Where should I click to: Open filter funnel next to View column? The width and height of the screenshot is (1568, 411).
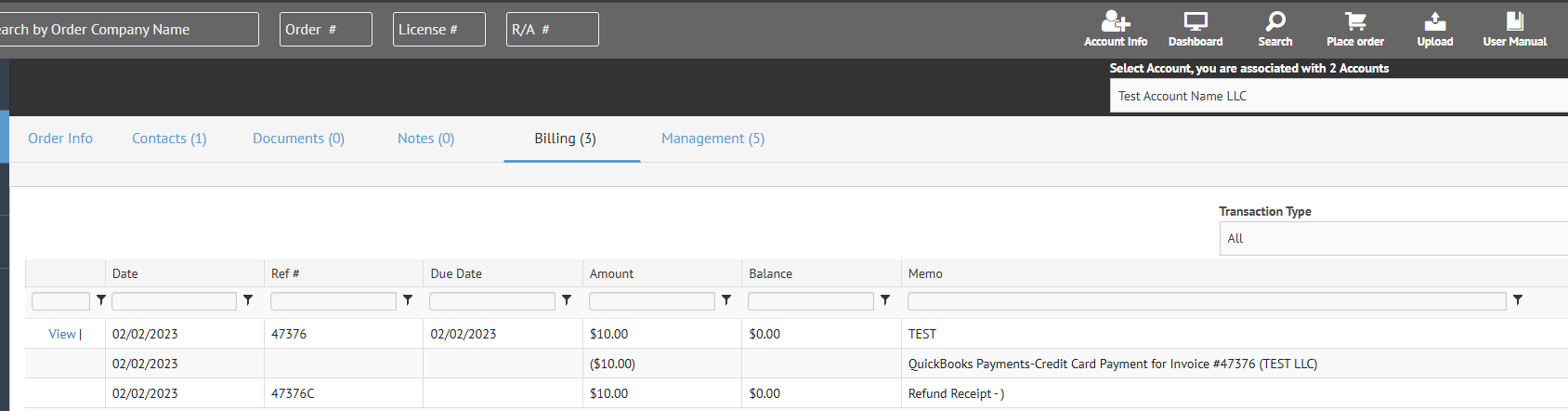tap(101, 300)
